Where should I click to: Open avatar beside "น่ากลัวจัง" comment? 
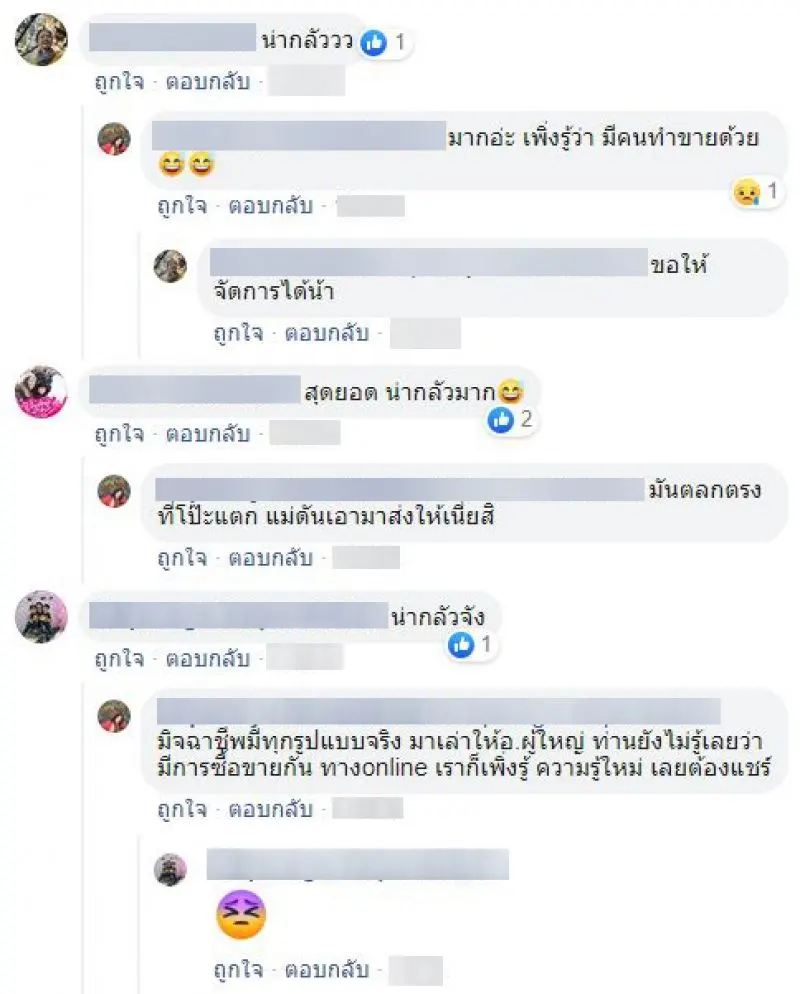pos(41,616)
